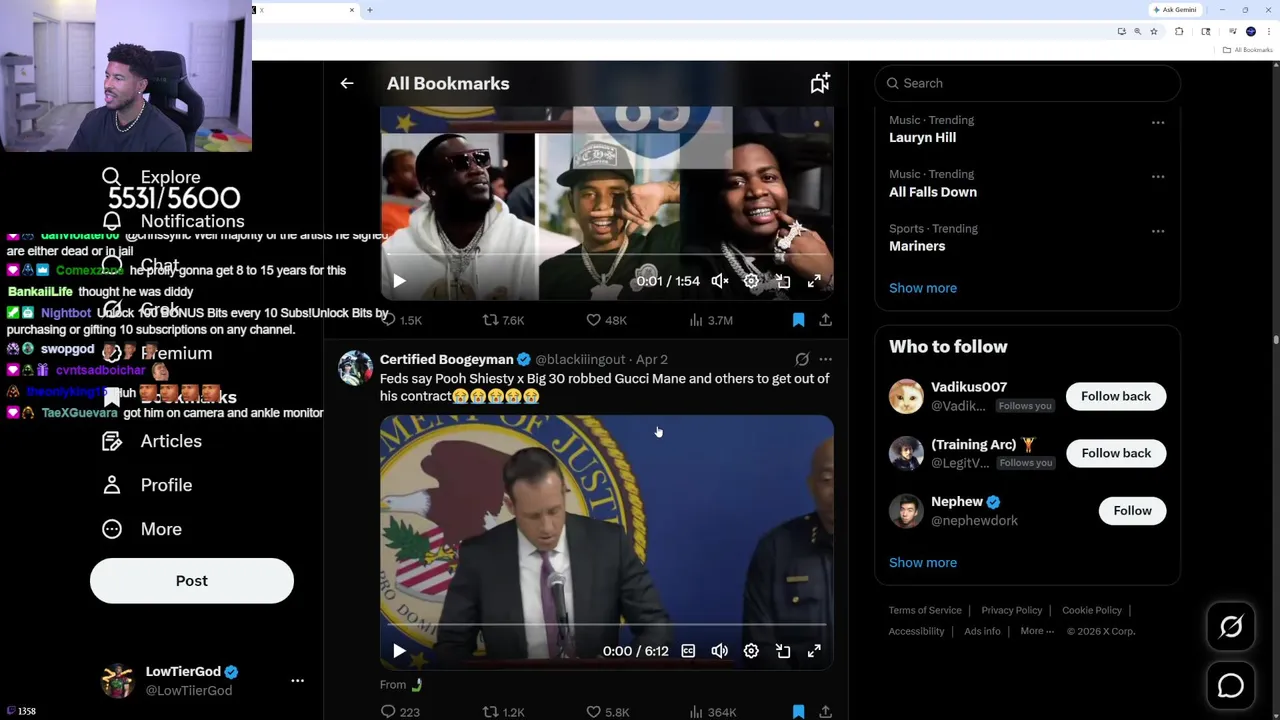Open the Lauryn Hill trending topic

tap(922, 138)
